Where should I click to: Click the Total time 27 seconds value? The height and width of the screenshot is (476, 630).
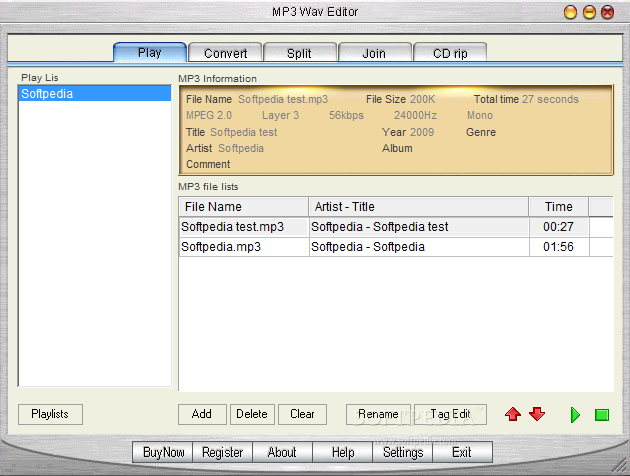pos(550,99)
